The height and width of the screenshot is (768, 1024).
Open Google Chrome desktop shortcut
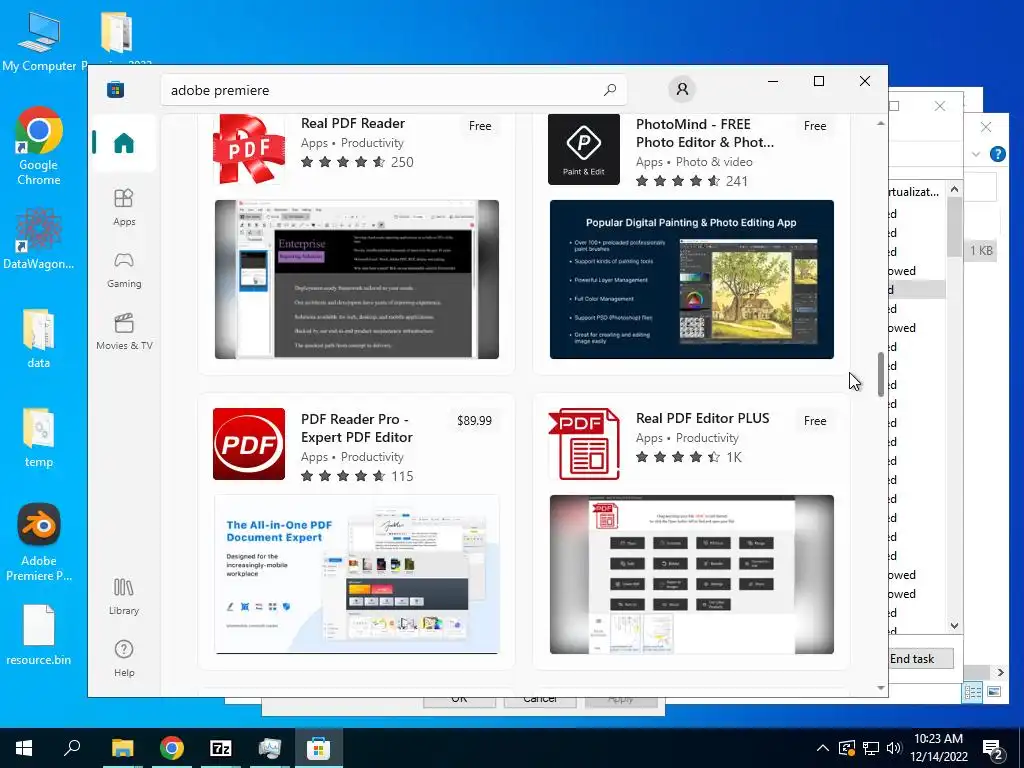(39, 146)
